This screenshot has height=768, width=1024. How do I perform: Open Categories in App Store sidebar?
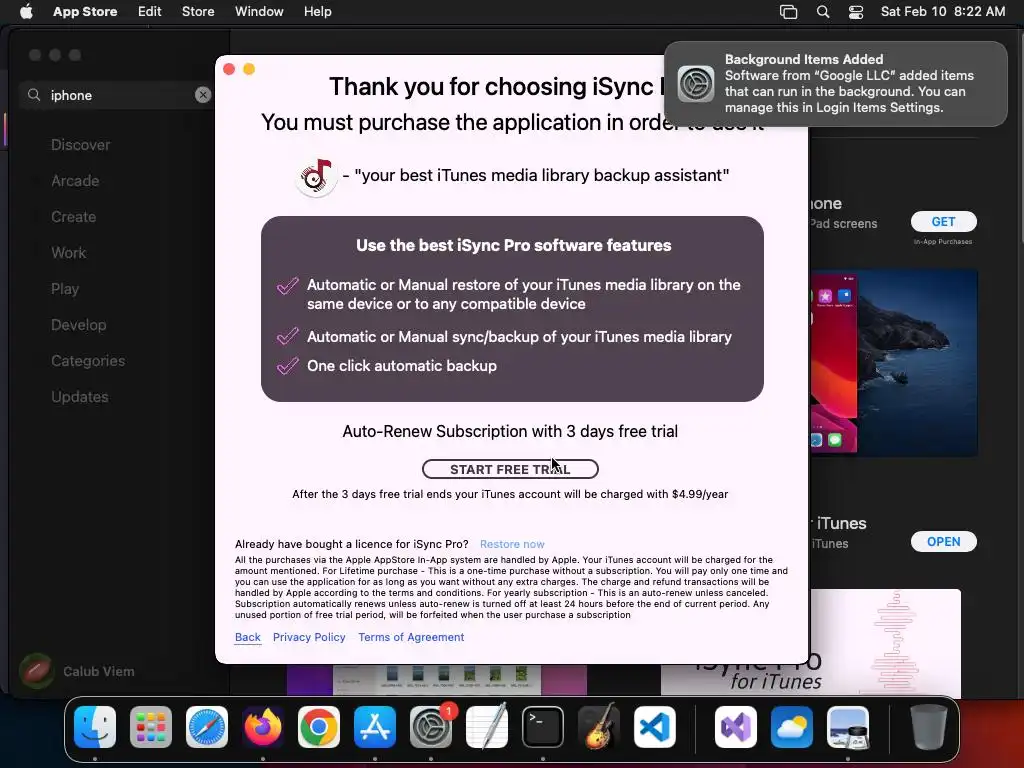click(88, 360)
